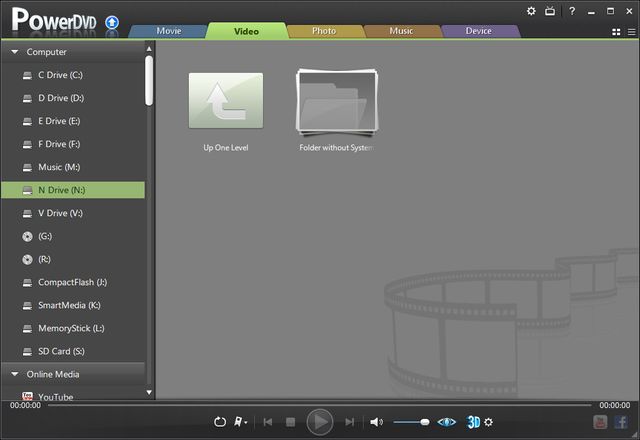Viewport: 640px width, 440px height.
Task: Switch to TV mode icon
Action: 550,11
